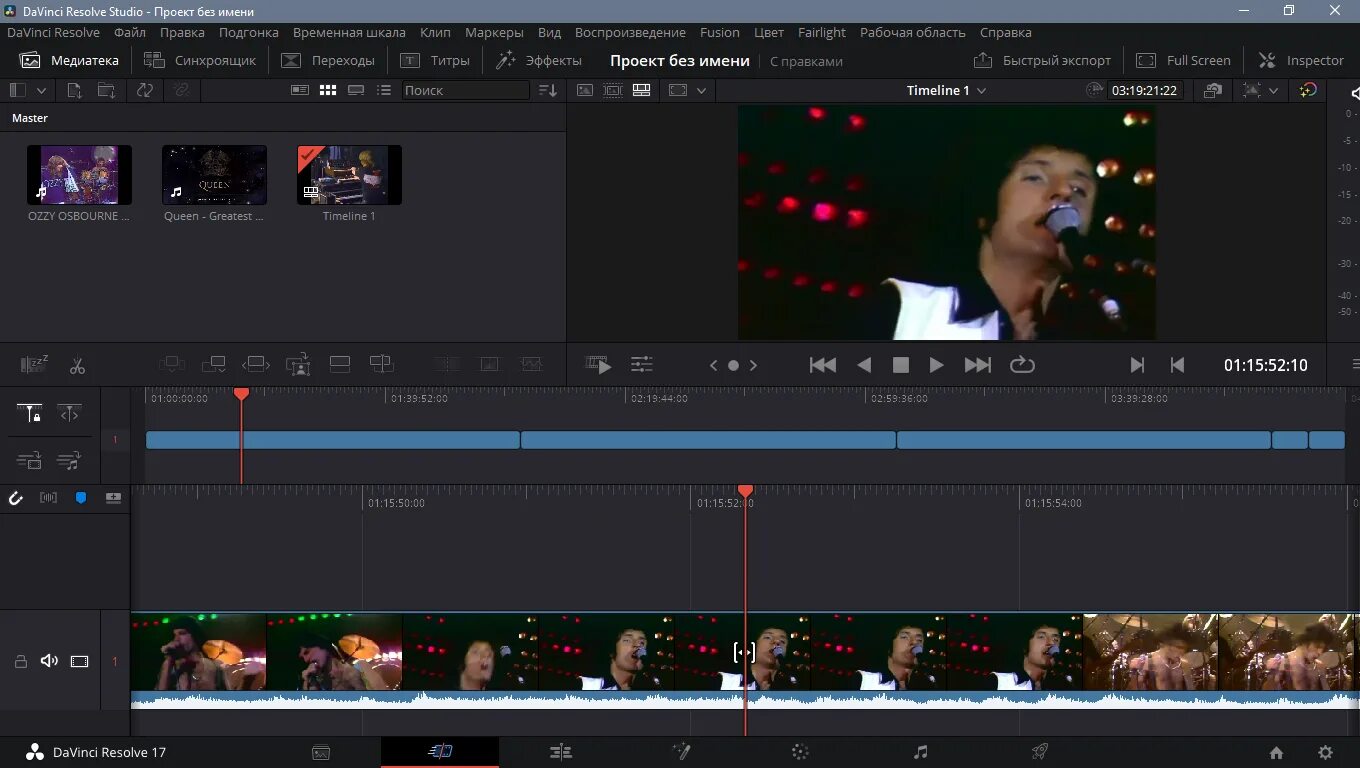The height and width of the screenshot is (768, 1360).
Task: Toggle locked playhead timeline mode
Action: (30, 413)
